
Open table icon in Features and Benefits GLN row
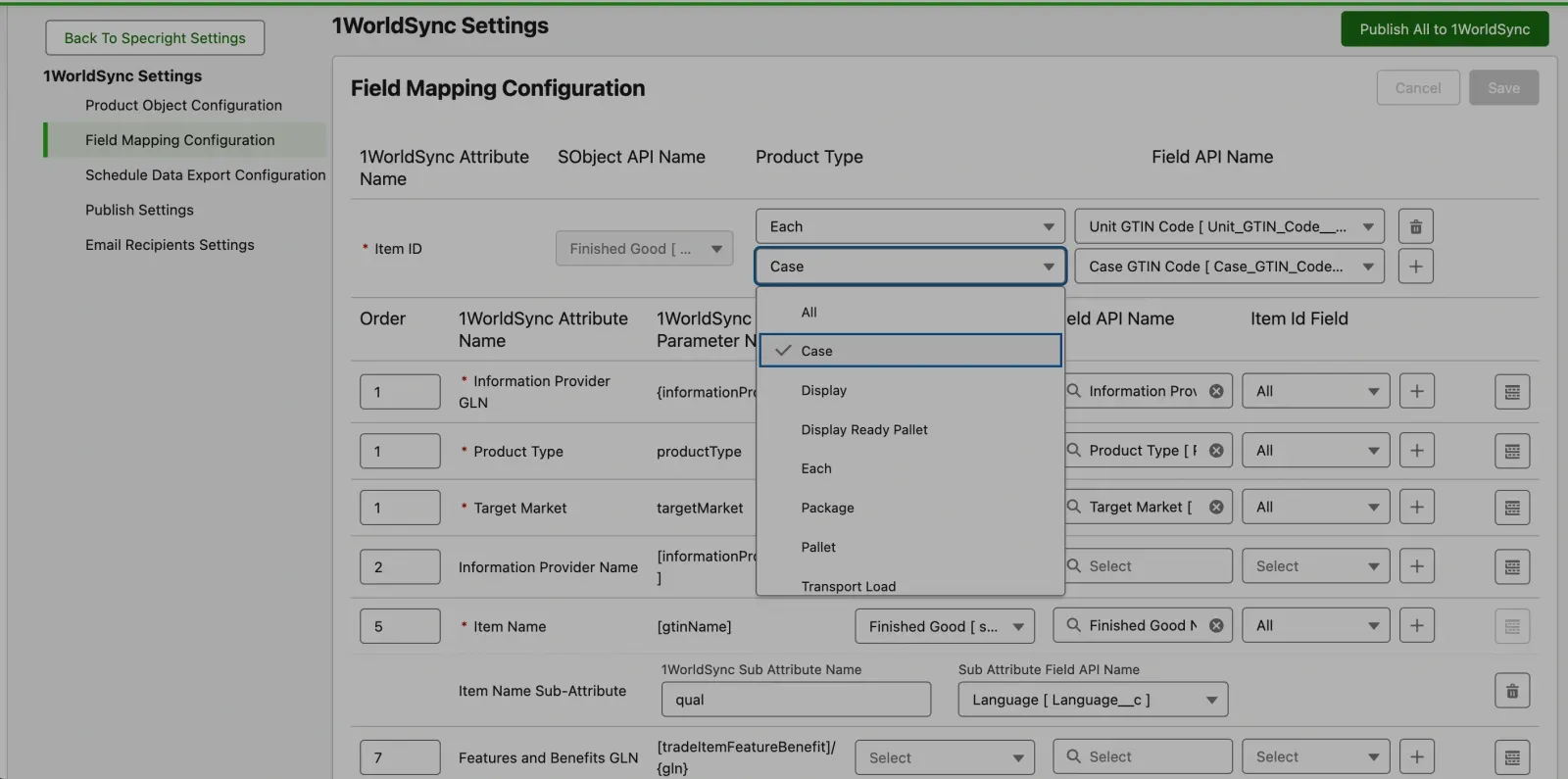(x=1512, y=757)
